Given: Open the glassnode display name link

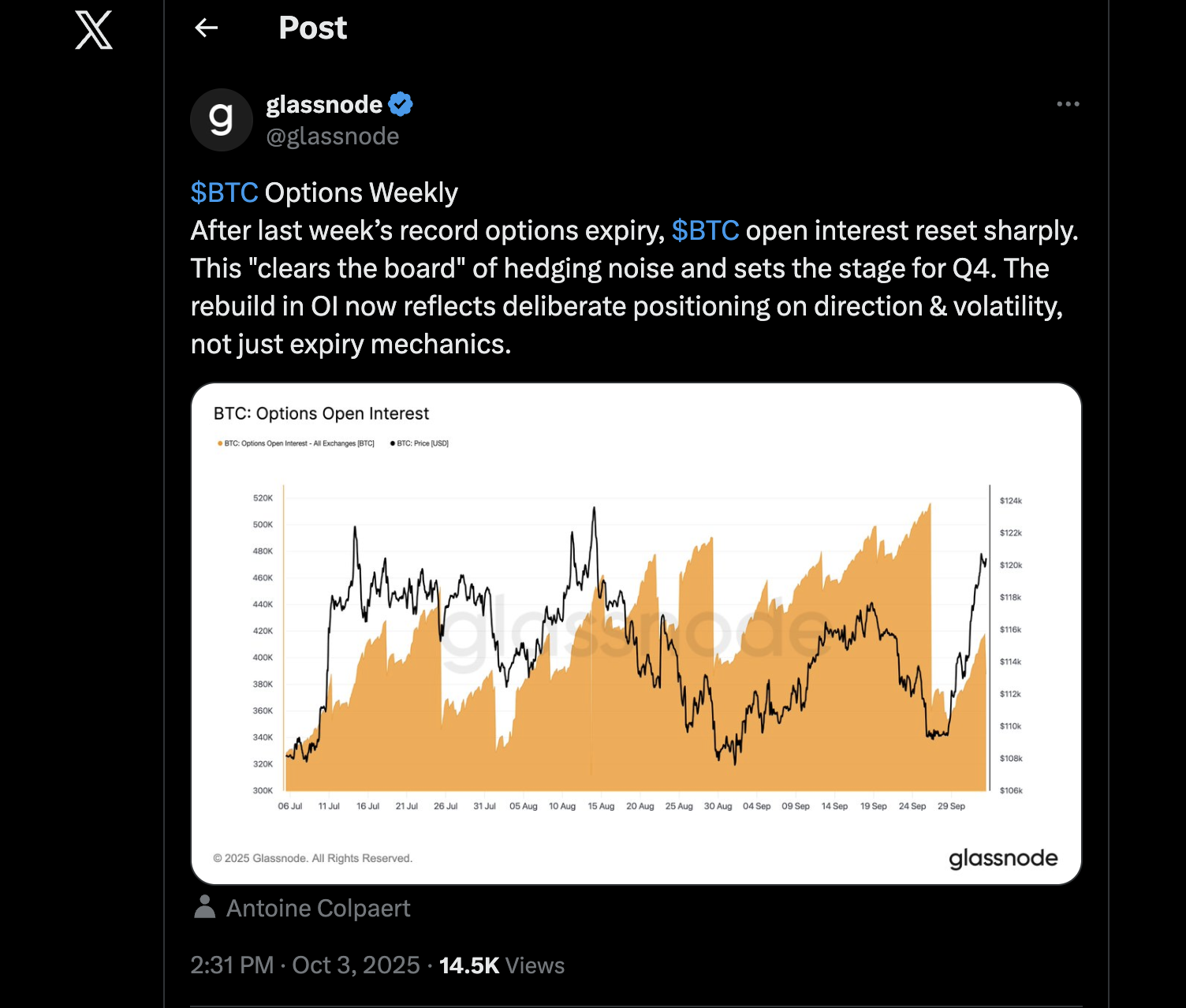Looking at the screenshot, I should tap(324, 104).
